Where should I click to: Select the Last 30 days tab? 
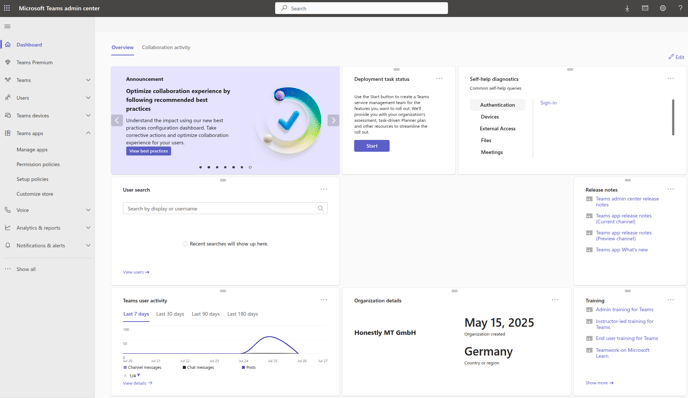[x=170, y=314]
